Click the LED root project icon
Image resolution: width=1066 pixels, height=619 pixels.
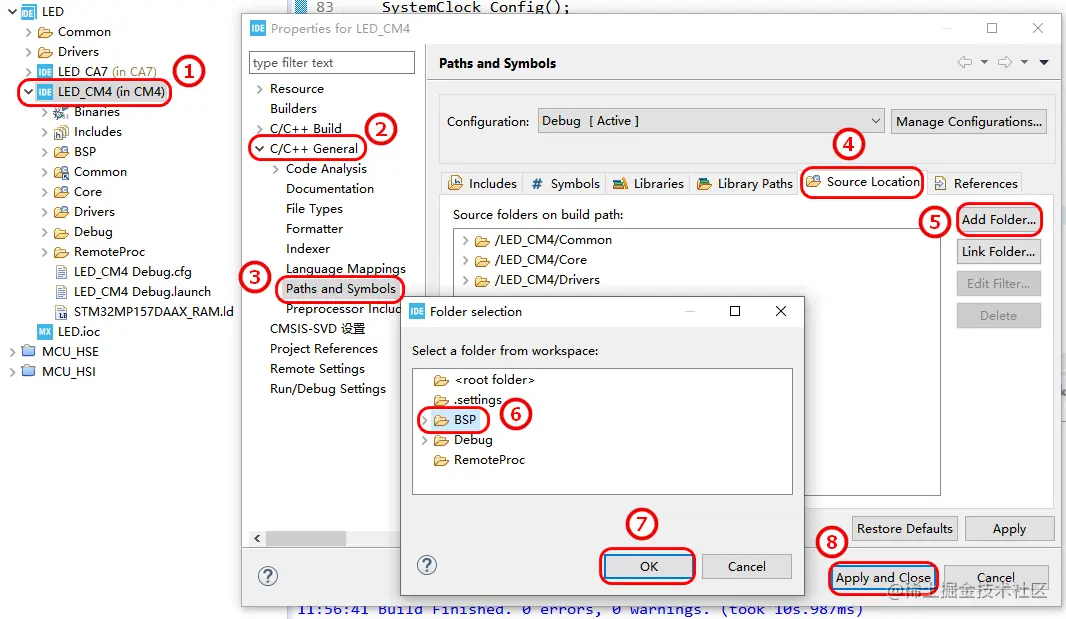[x=29, y=12]
